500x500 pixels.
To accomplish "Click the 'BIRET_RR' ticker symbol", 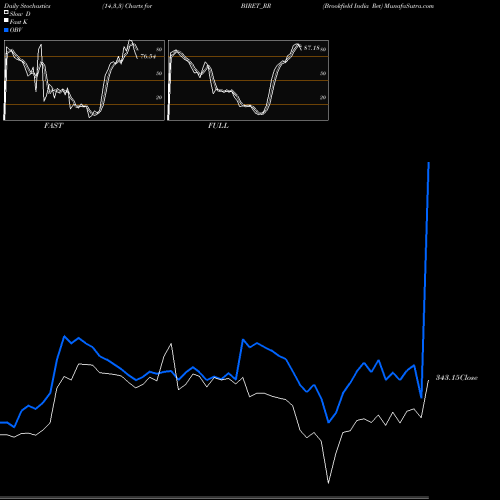I will pyautogui.click(x=256, y=6).
